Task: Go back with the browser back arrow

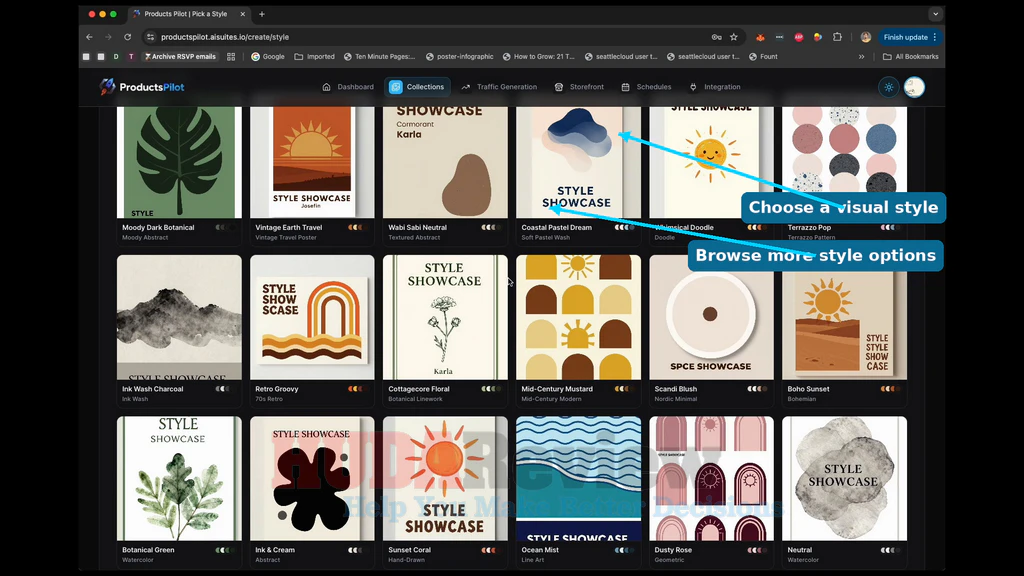Action: (89, 37)
